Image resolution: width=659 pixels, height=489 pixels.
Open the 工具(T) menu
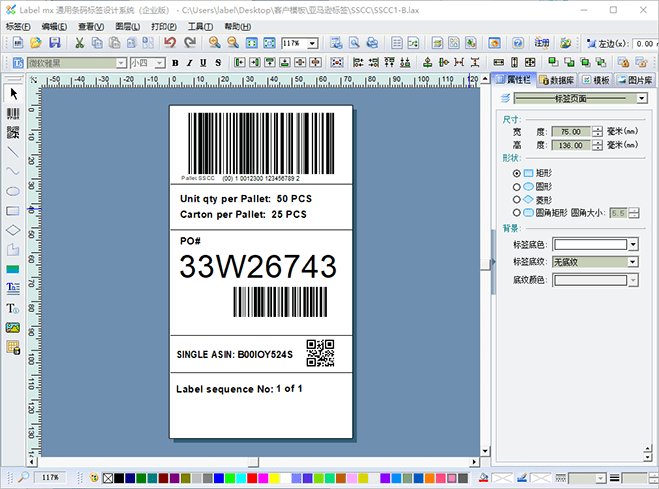[x=200, y=26]
